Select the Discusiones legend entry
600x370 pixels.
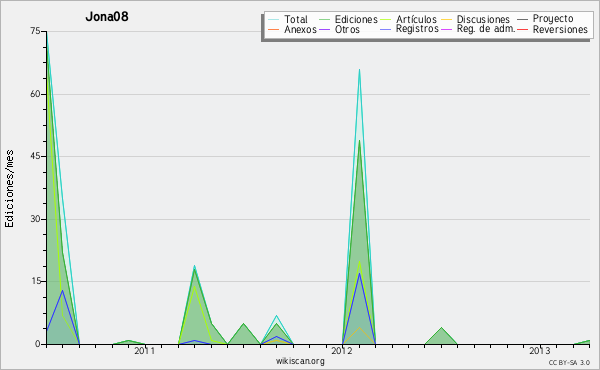pyautogui.click(x=476, y=20)
